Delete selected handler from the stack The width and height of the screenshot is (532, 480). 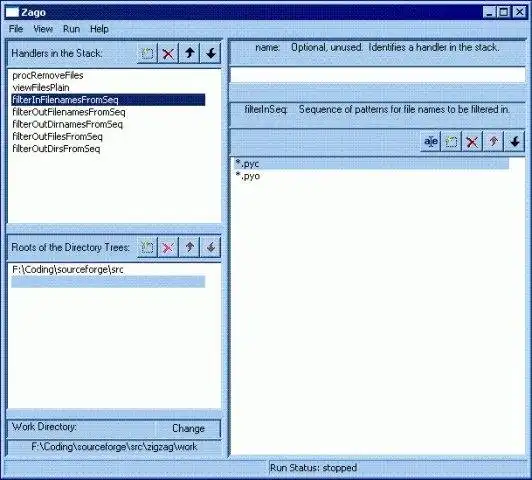pos(168,53)
